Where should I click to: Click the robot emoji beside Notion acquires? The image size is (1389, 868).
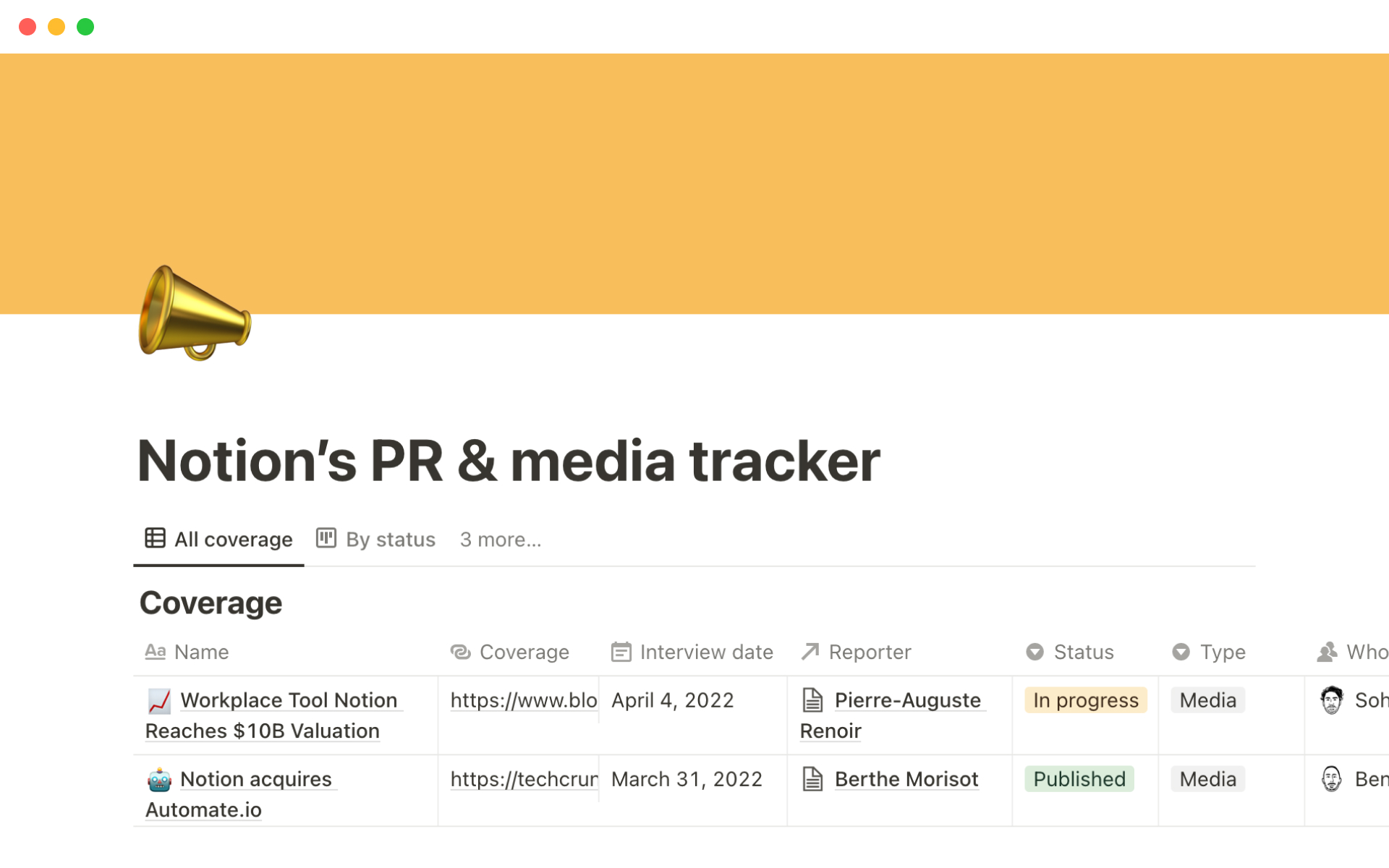(159, 779)
